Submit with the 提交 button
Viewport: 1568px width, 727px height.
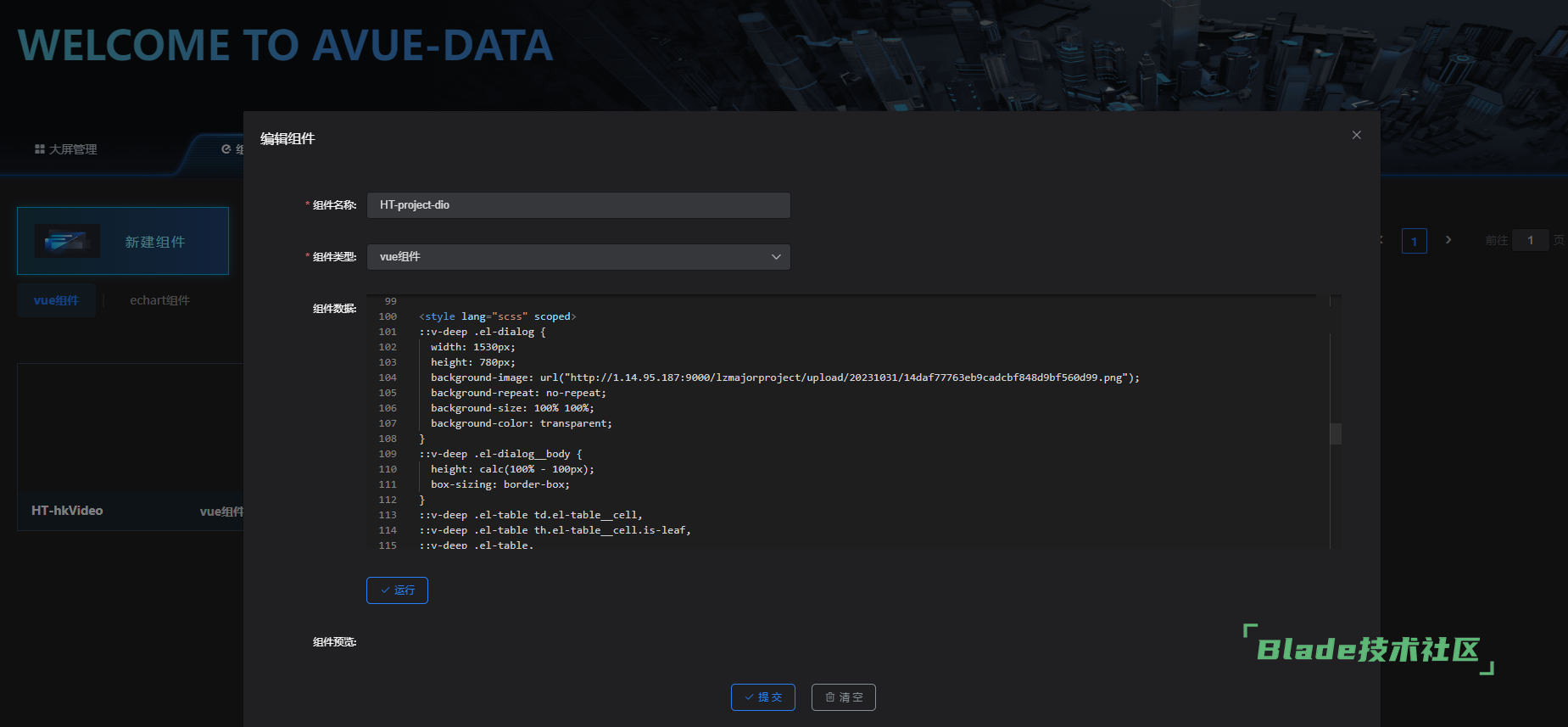point(762,697)
